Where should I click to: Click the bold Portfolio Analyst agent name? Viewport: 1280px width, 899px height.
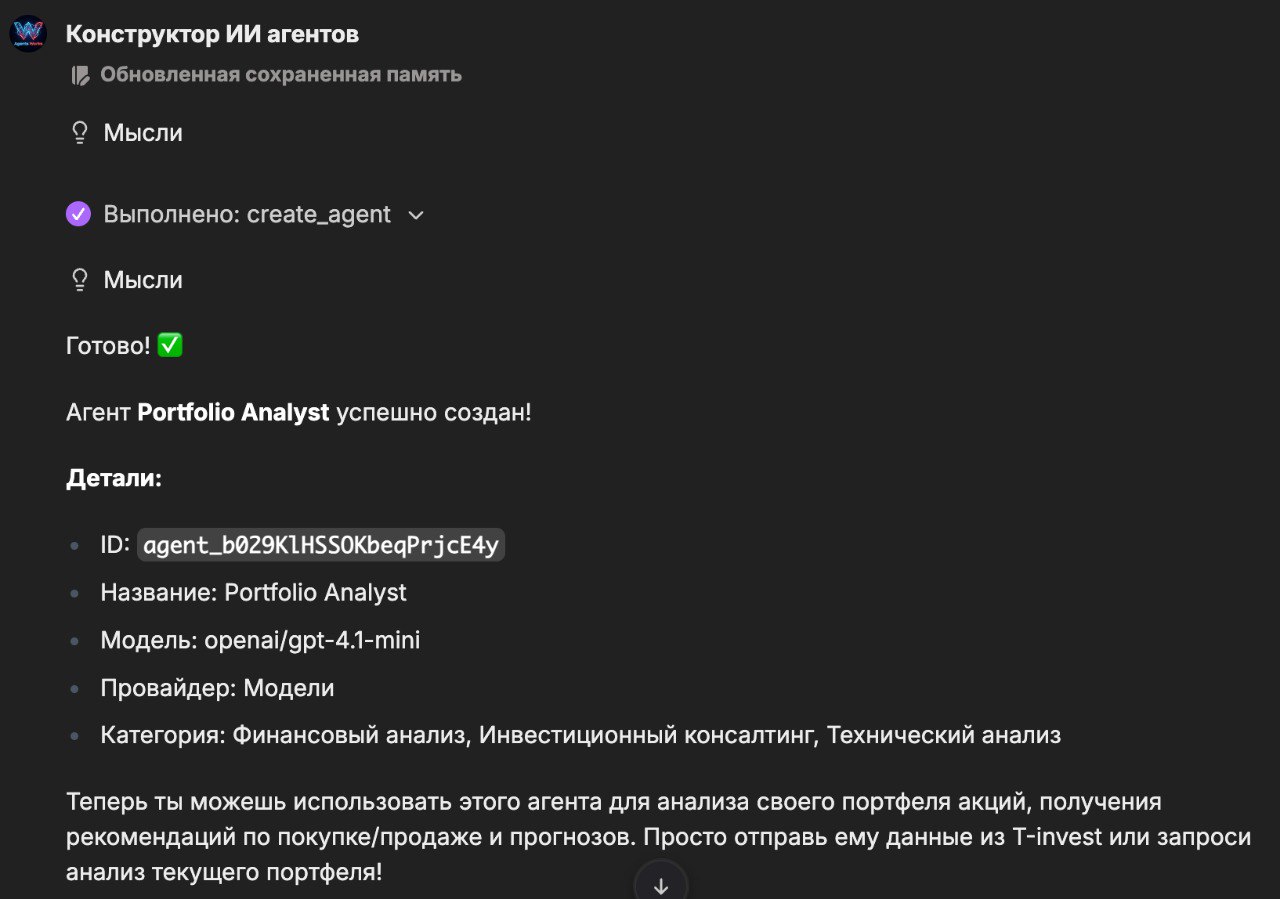pyautogui.click(x=233, y=412)
